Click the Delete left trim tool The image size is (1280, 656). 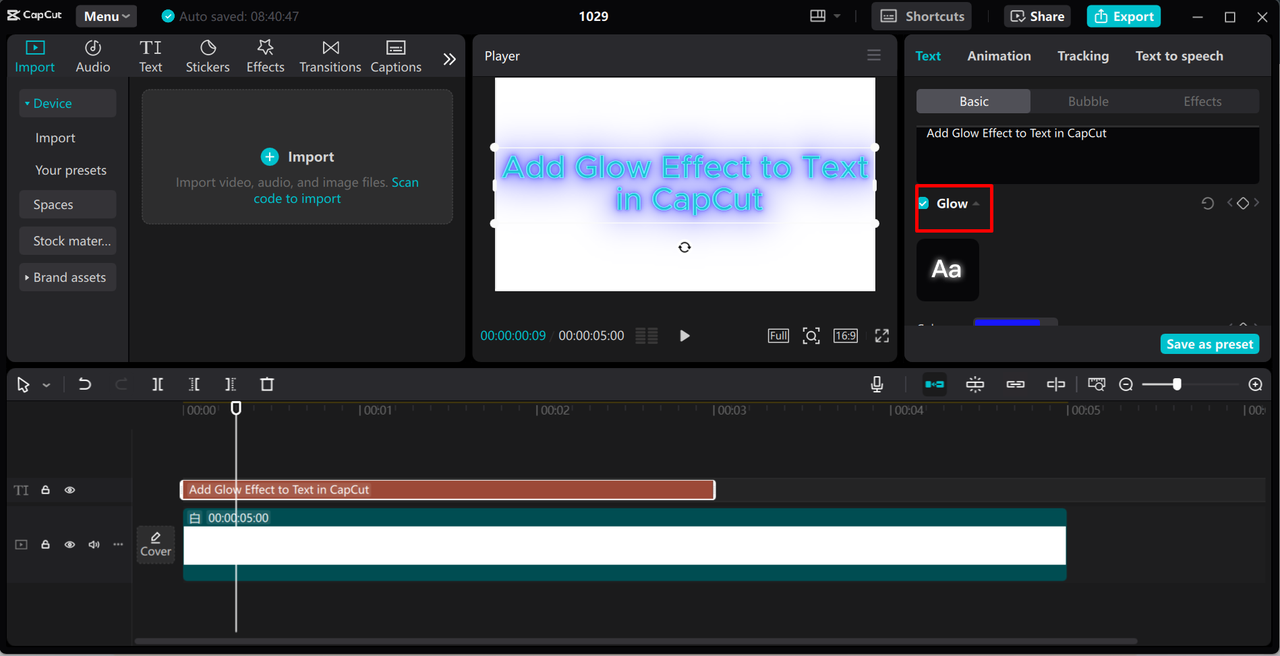tap(194, 384)
